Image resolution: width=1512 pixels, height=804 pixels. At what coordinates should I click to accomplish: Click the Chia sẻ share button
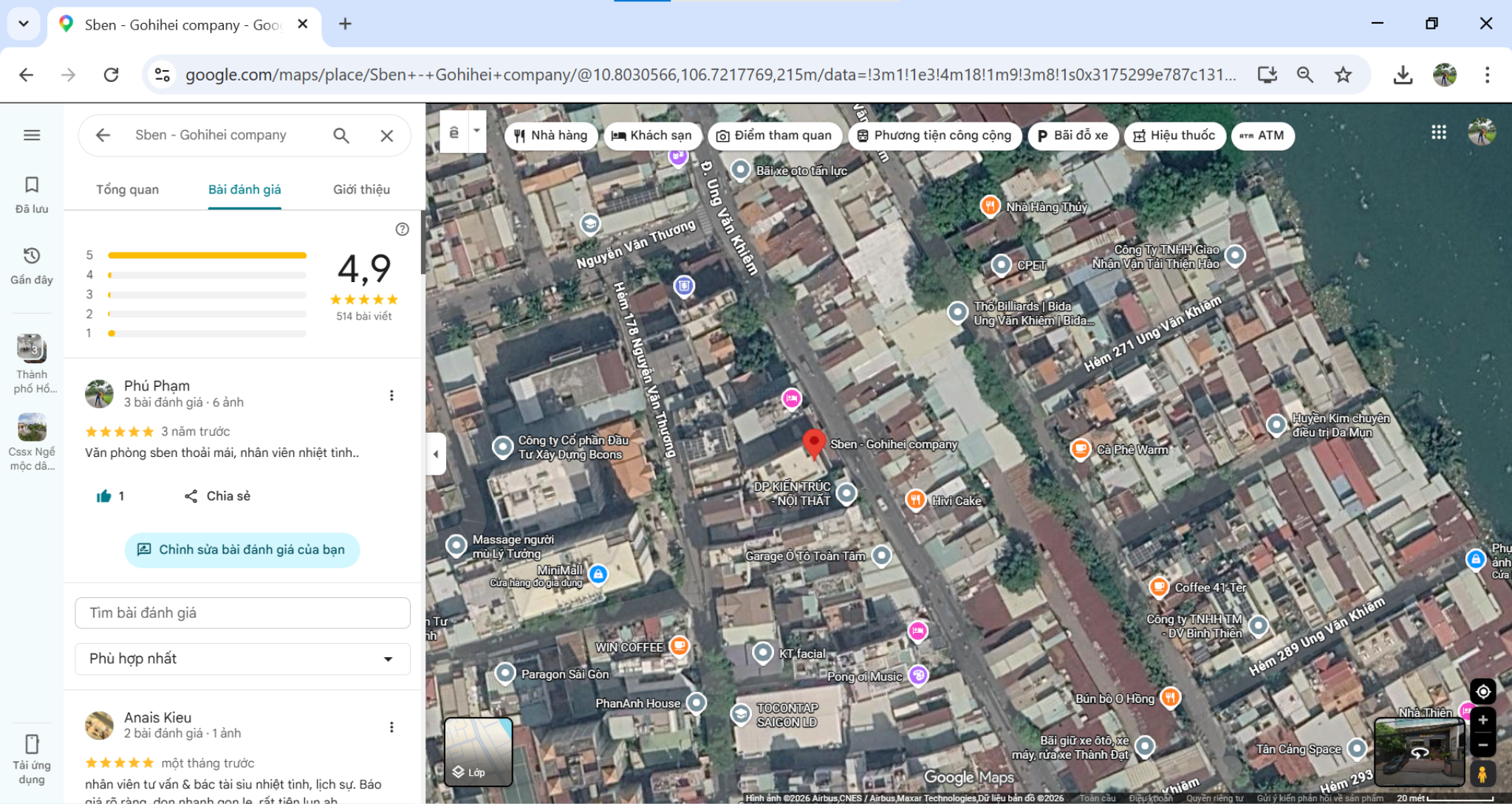point(217,496)
